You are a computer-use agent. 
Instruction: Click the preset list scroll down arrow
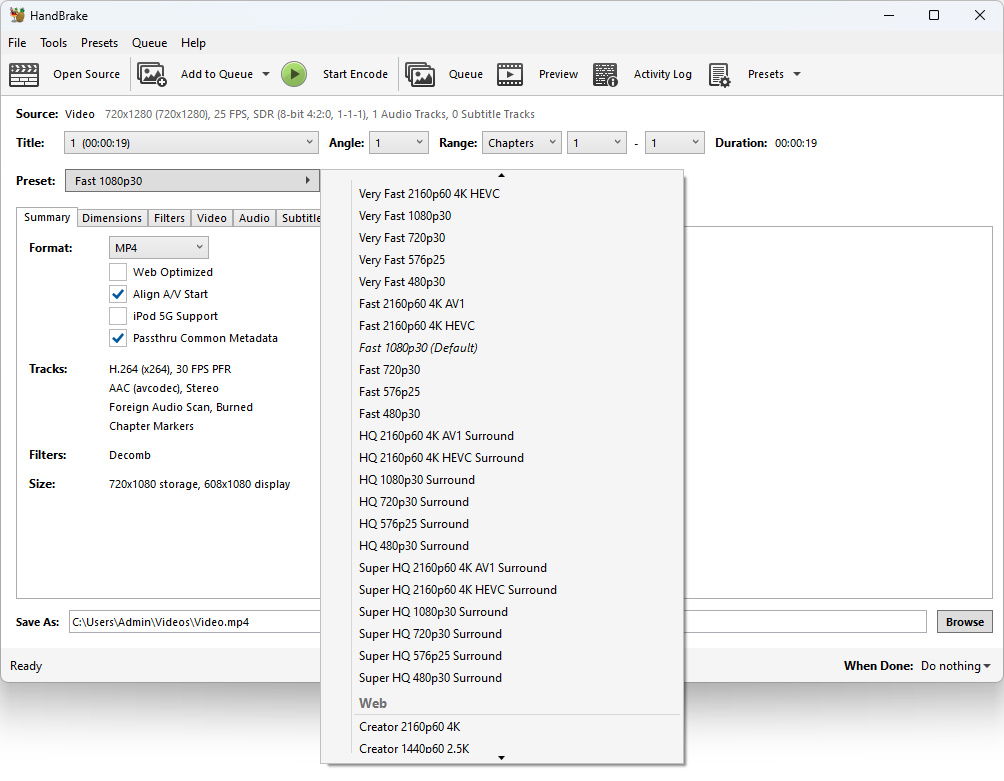coord(501,757)
